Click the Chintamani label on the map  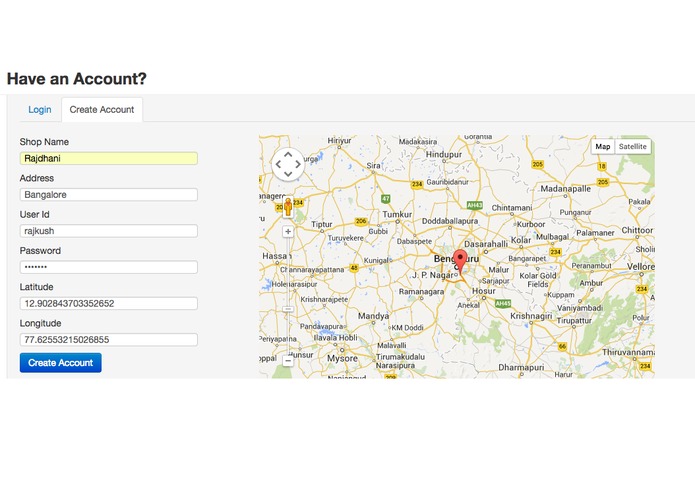[512, 207]
